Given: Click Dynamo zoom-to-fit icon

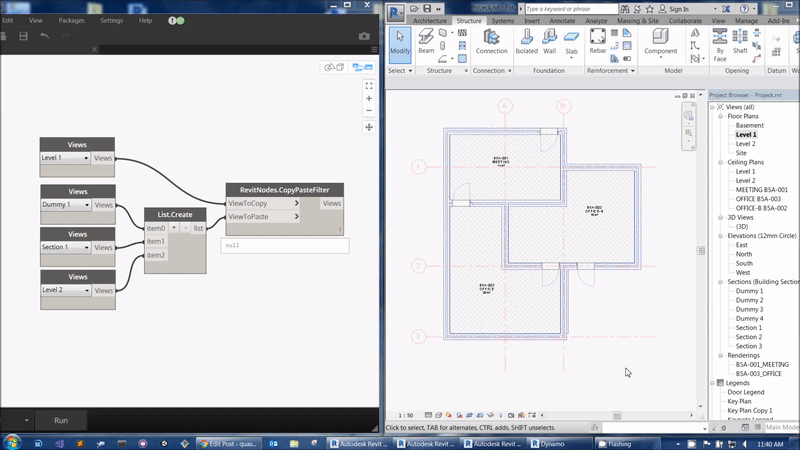Looking at the screenshot, I should [369, 84].
